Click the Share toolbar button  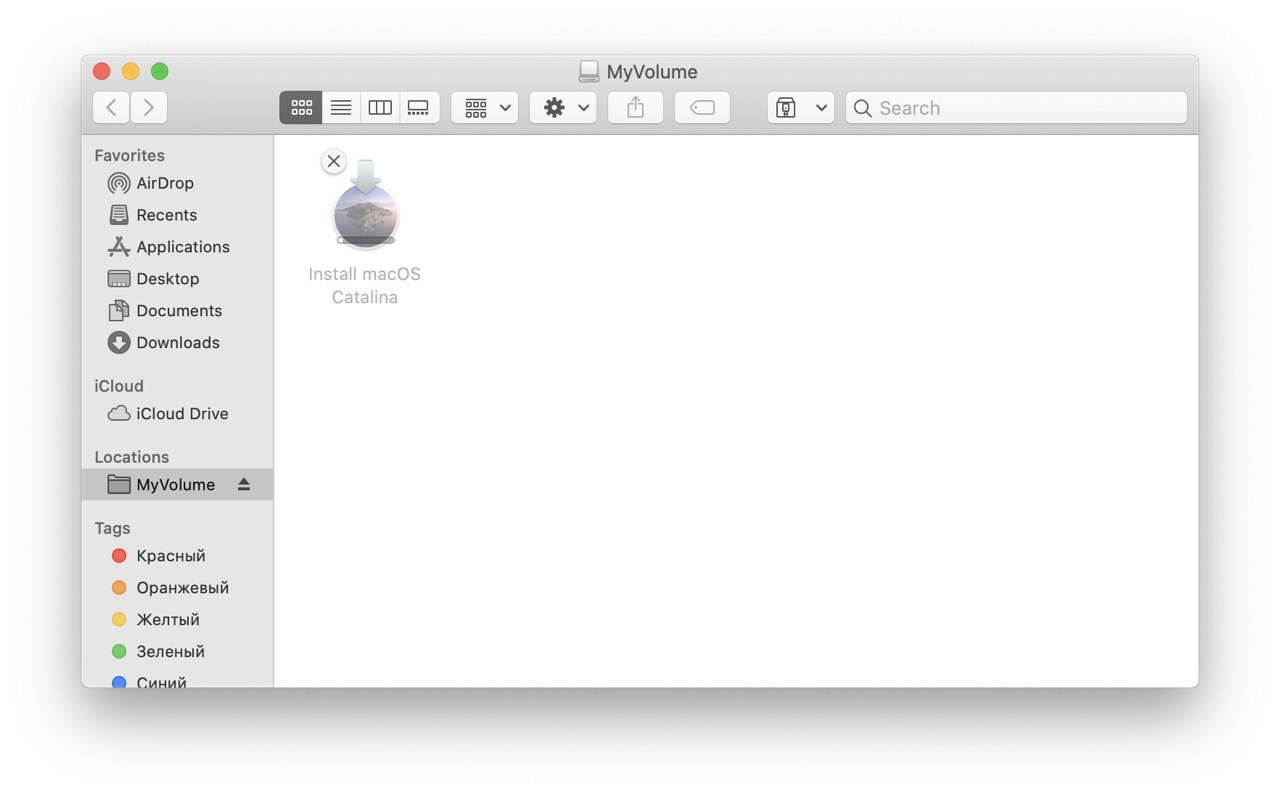coord(636,108)
